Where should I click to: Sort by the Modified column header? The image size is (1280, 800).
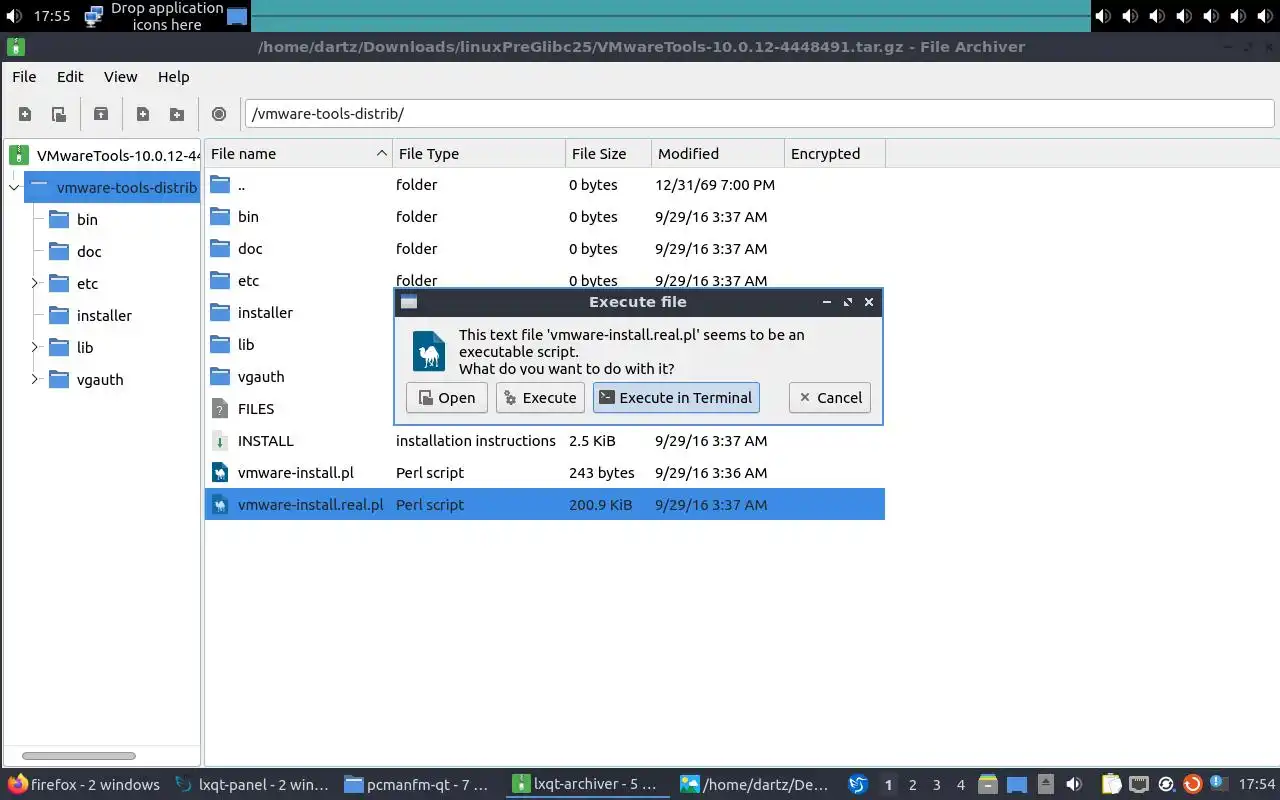718,154
